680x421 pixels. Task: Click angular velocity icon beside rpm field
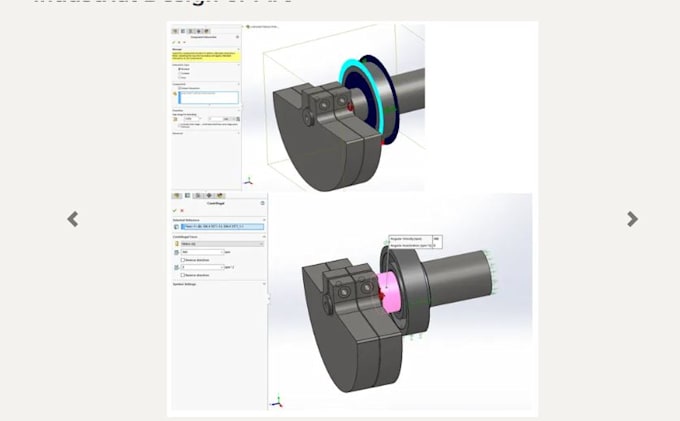[x=177, y=252]
